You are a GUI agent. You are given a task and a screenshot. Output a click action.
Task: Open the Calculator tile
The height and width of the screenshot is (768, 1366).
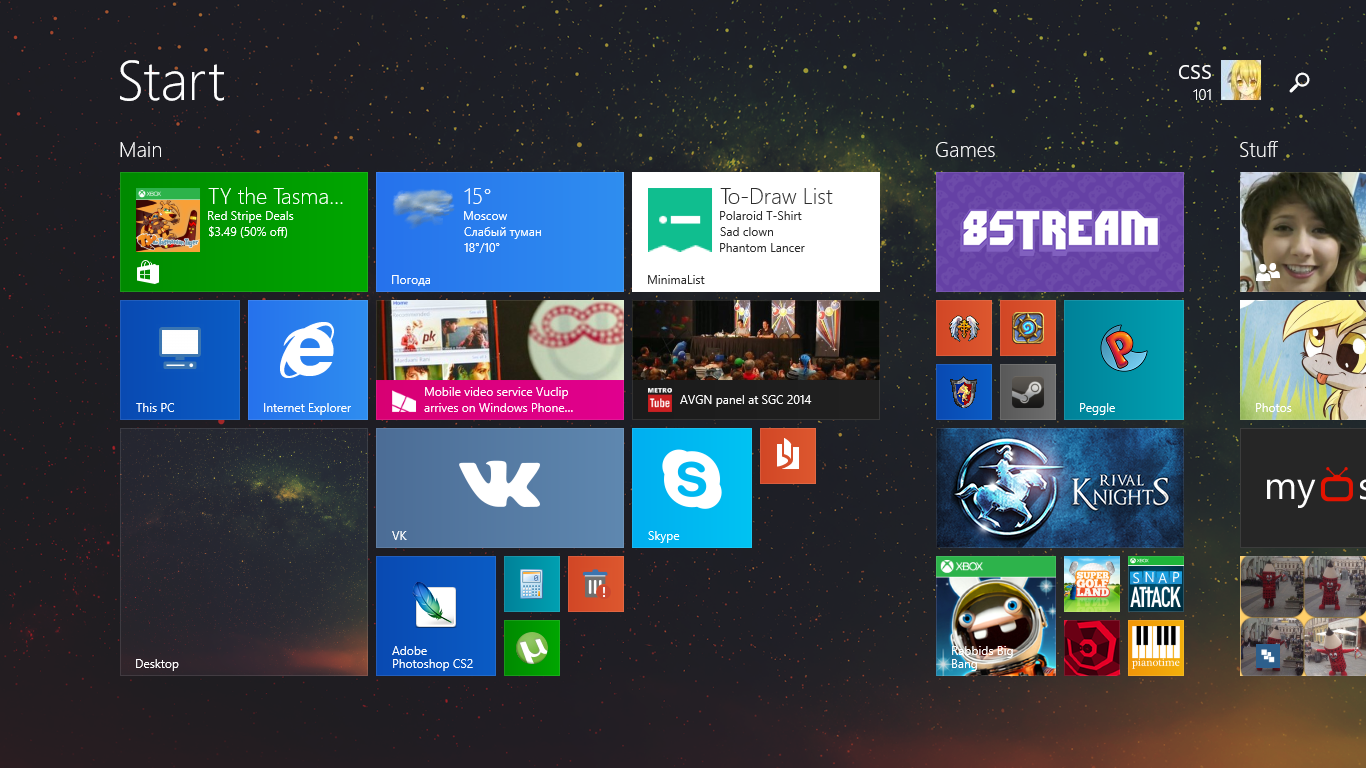(532, 584)
